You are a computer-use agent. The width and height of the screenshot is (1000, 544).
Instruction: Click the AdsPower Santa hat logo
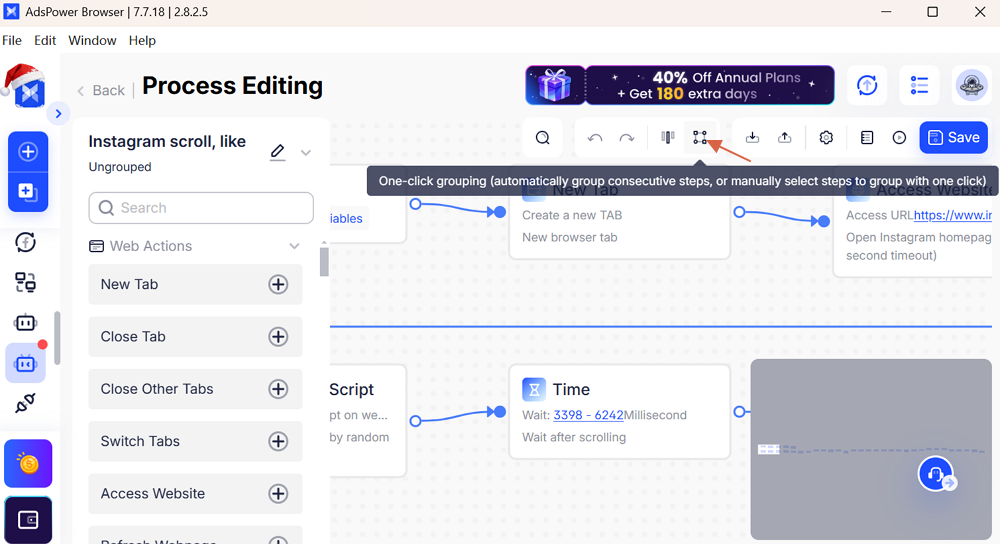point(26,87)
